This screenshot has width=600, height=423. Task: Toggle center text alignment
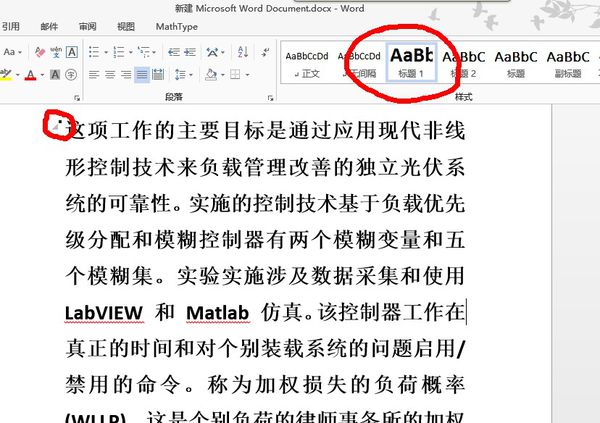click(110, 74)
